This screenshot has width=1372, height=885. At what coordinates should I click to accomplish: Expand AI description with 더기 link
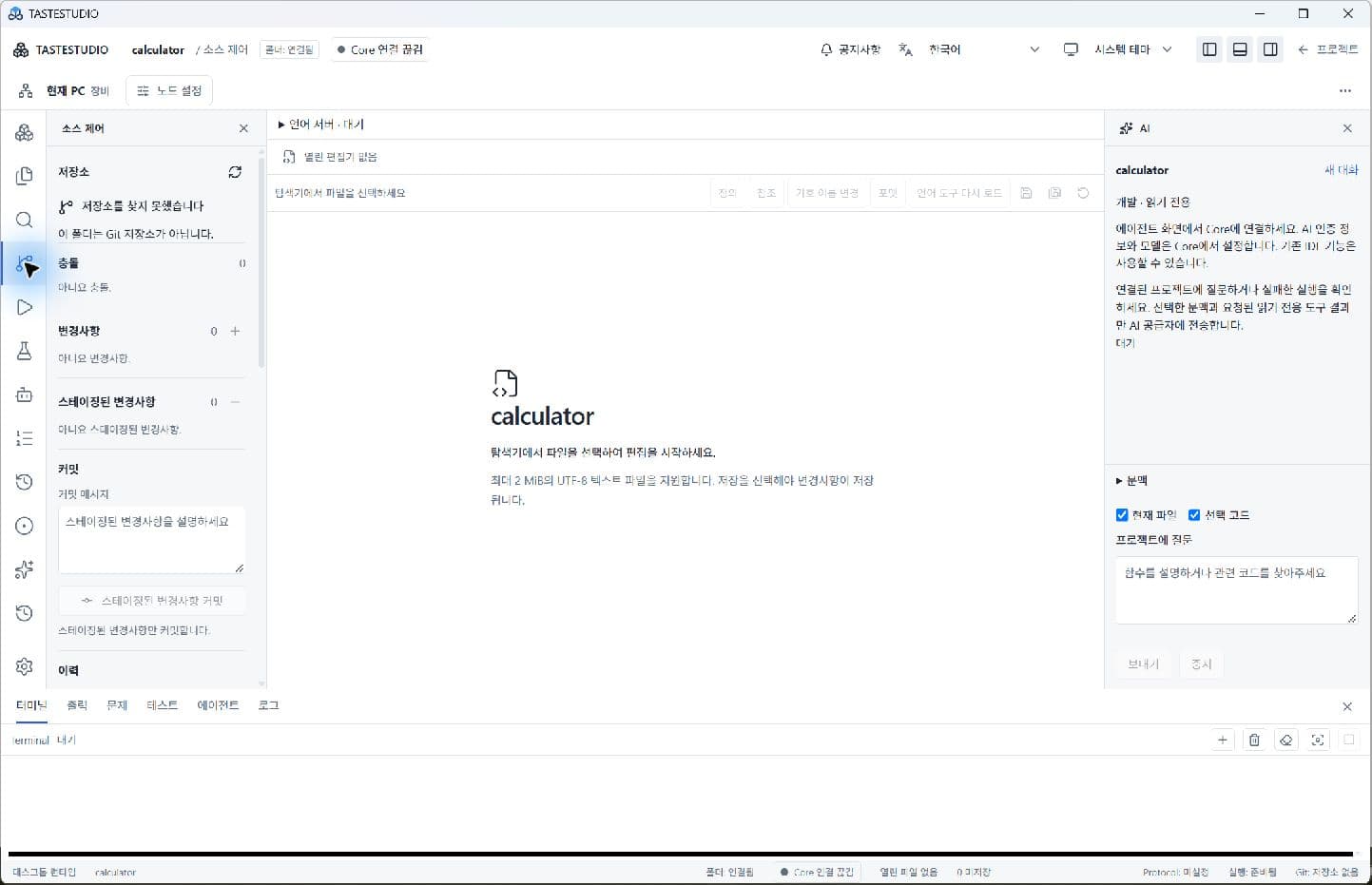[1125, 343]
